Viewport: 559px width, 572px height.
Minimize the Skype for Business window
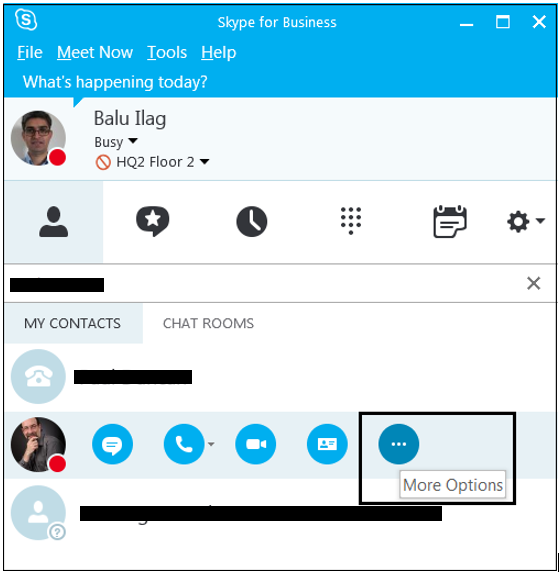466,24
